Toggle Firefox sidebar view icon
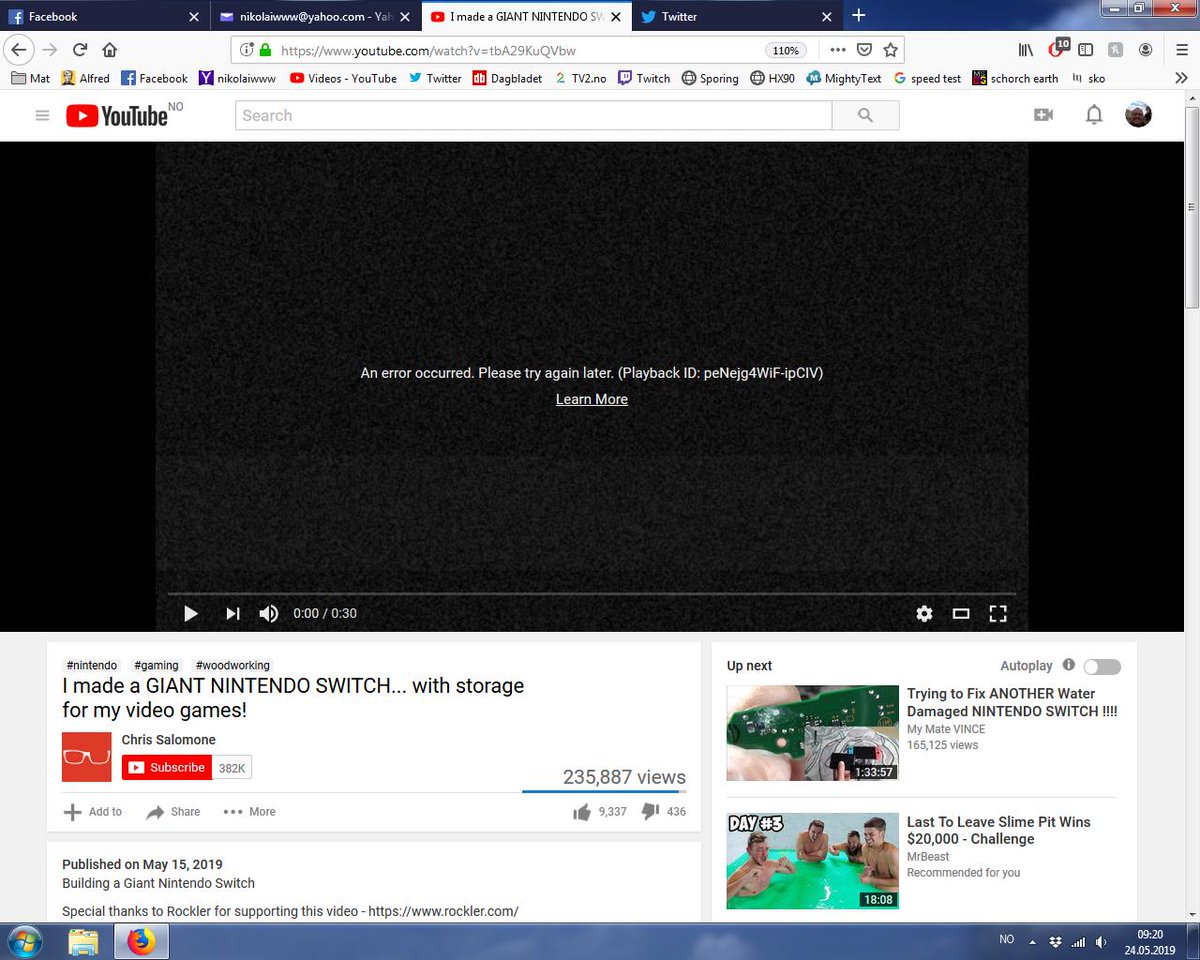 (1086, 50)
